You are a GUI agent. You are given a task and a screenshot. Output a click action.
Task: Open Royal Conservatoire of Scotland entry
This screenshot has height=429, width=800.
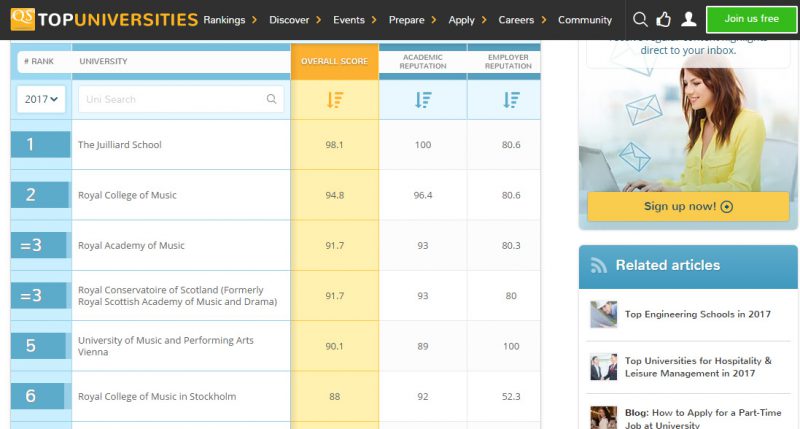(x=178, y=296)
